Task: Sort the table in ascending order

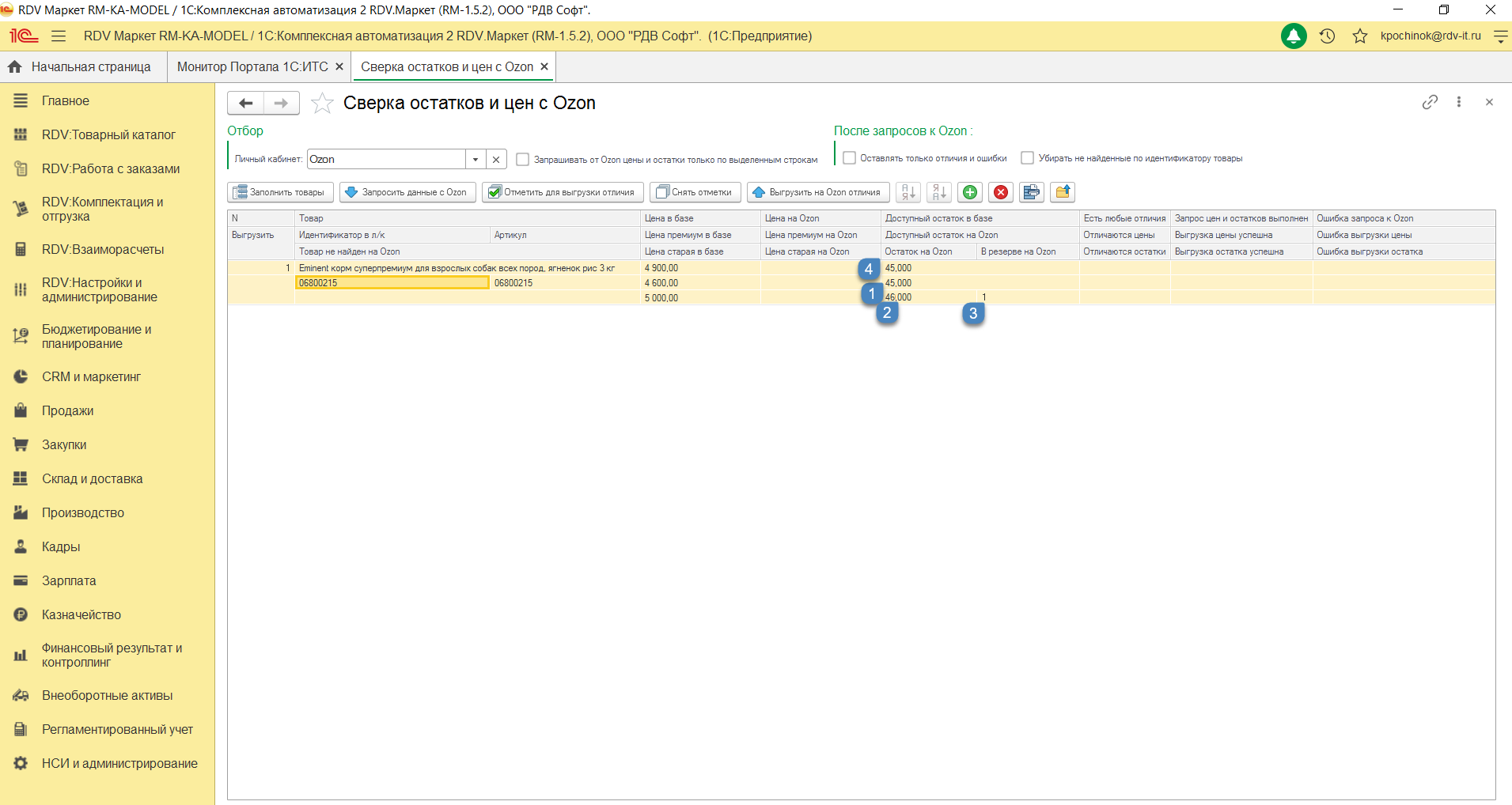Action: [908, 192]
